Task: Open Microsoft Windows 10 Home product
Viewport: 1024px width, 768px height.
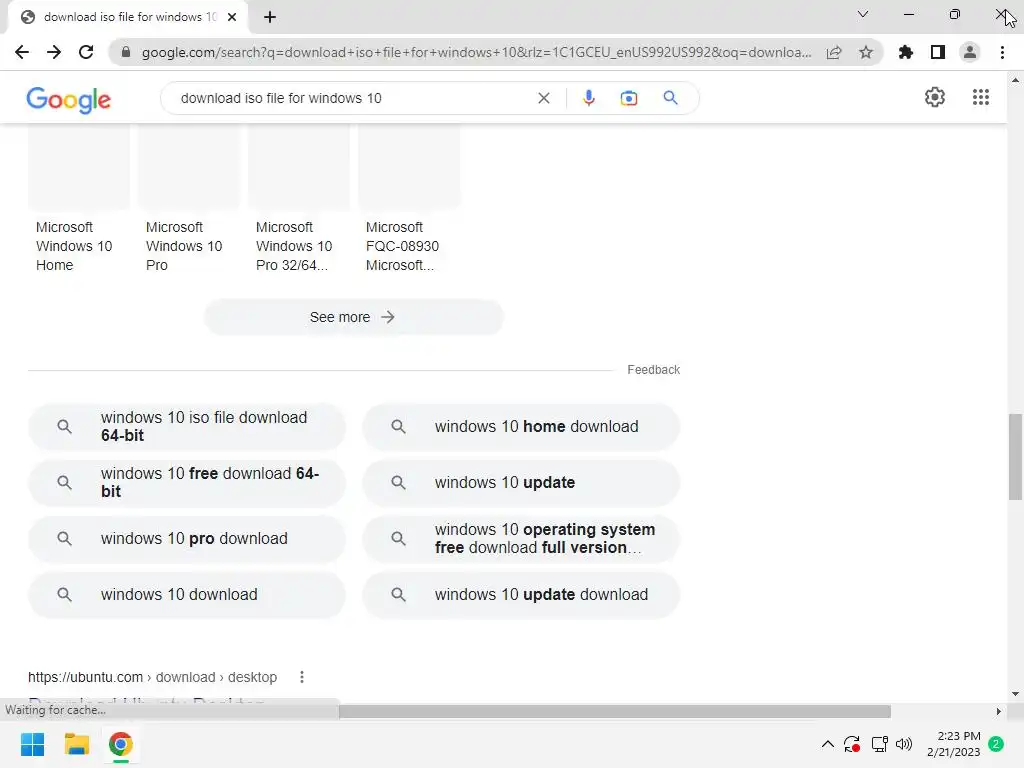Action: pyautogui.click(x=78, y=199)
